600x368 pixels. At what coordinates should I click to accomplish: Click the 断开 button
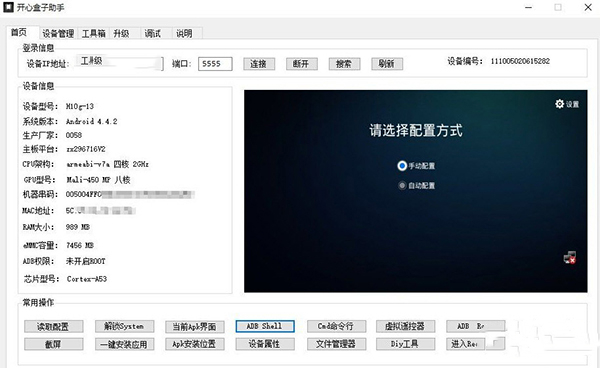pyautogui.click(x=301, y=64)
